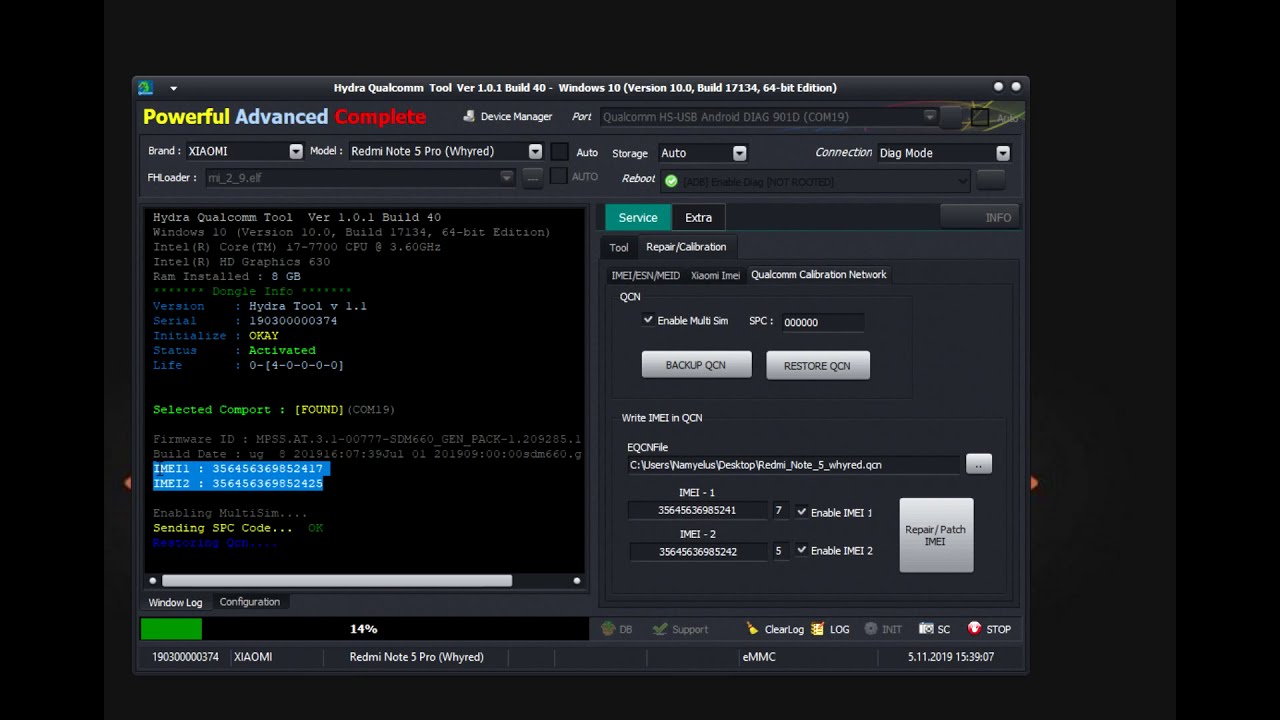Click the INIT icon
This screenshot has height=720, width=1280.
871,629
